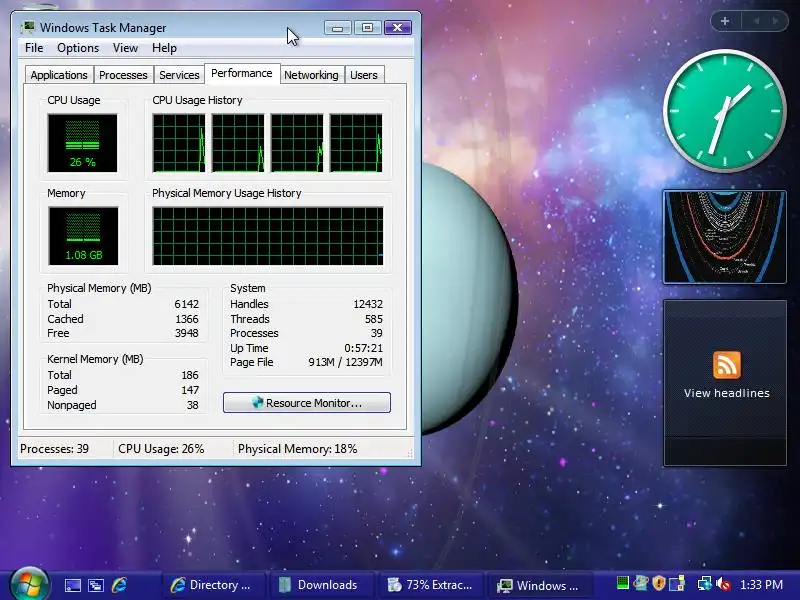Select the Performance tab
Image resolution: width=800 pixels, height=600 pixels.
242,73
